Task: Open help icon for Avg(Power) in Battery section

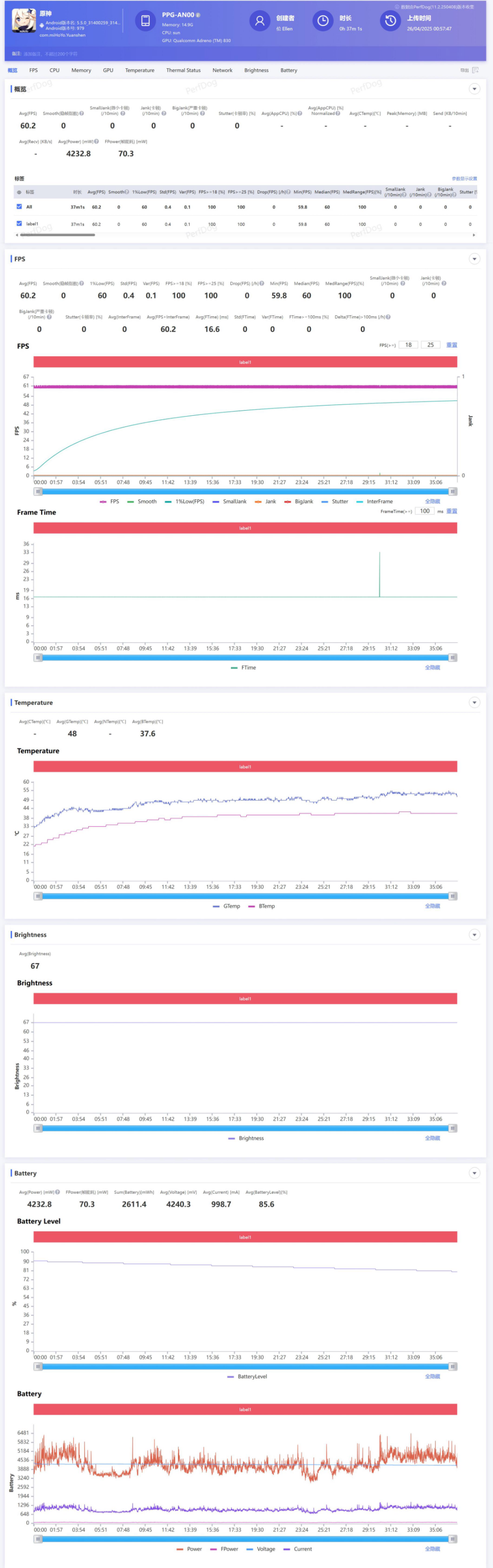Action: click(x=58, y=1193)
